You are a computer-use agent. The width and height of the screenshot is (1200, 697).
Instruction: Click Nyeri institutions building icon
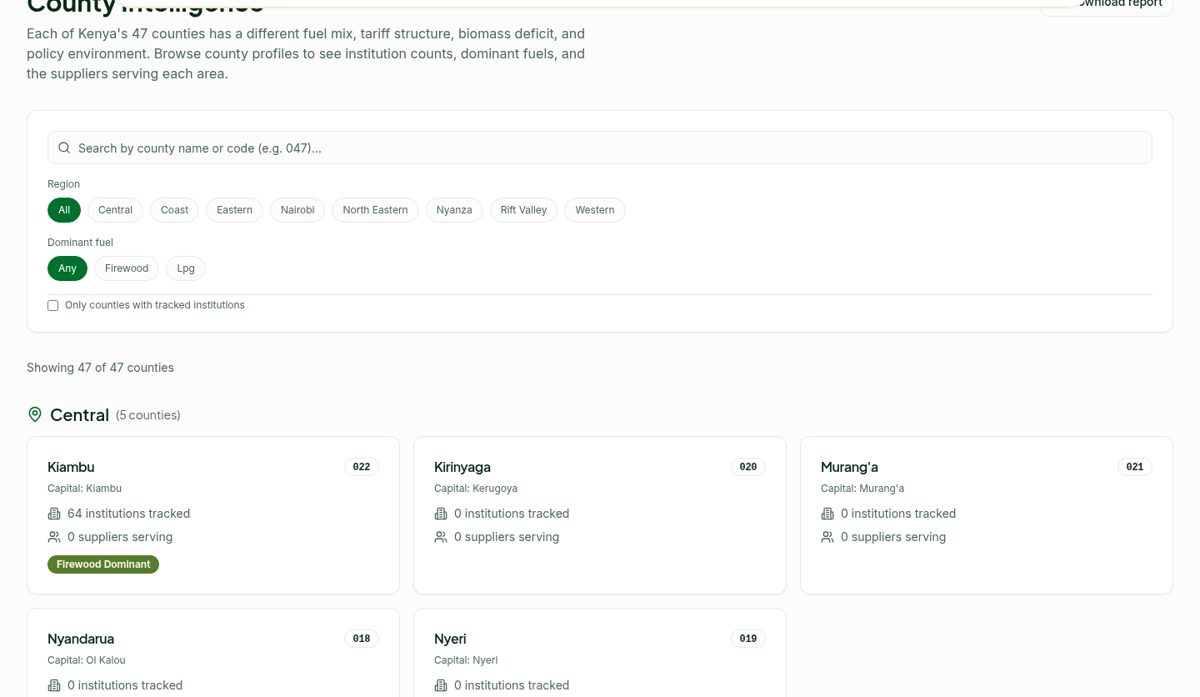click(x=441, y=685)
